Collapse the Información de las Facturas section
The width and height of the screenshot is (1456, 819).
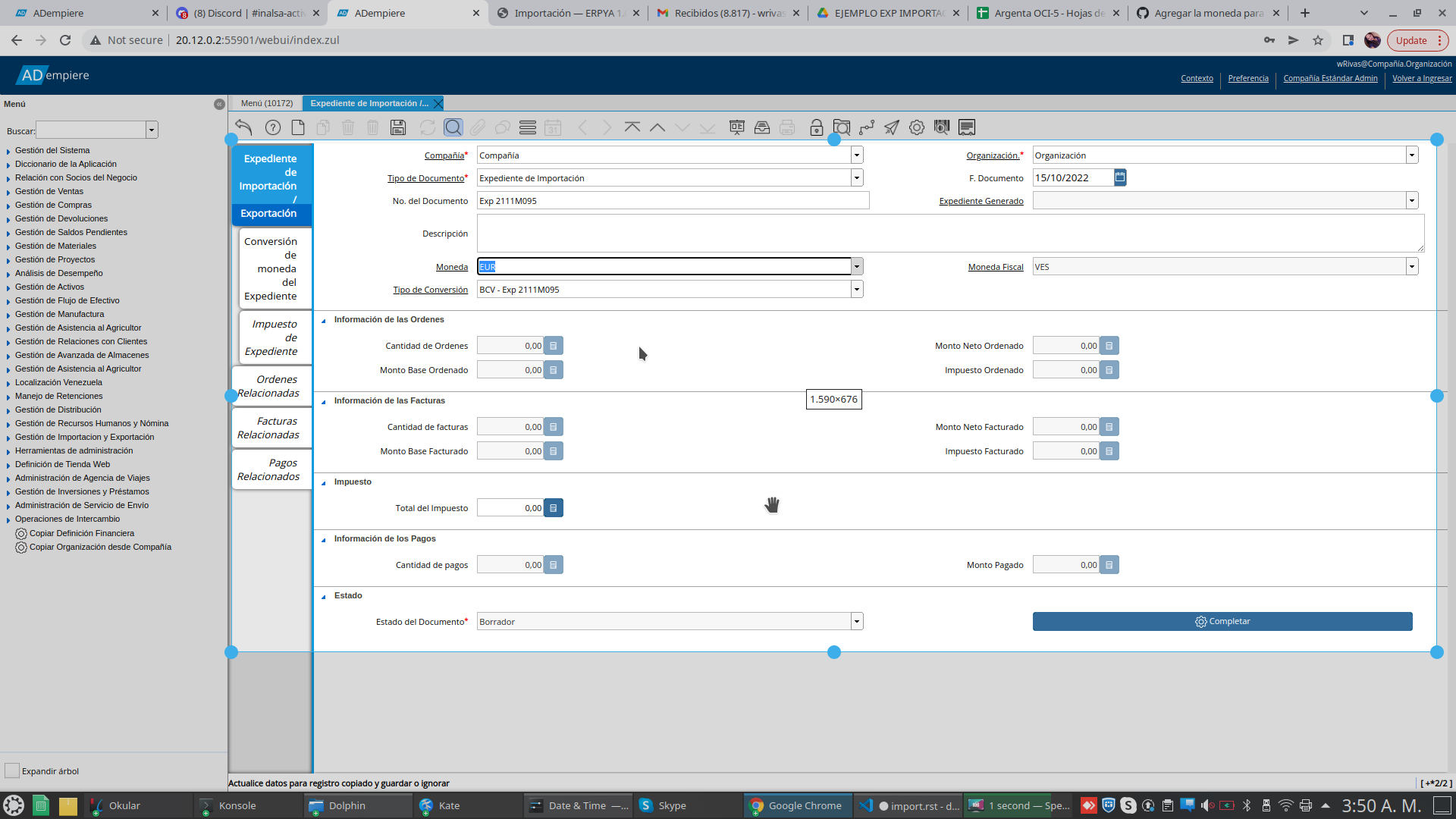tap(324, 401)
